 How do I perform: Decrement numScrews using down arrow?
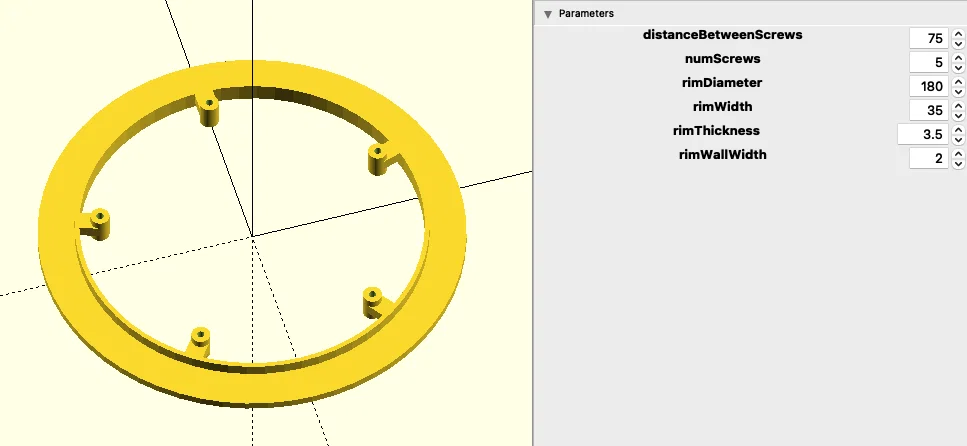tap(958, 68)
